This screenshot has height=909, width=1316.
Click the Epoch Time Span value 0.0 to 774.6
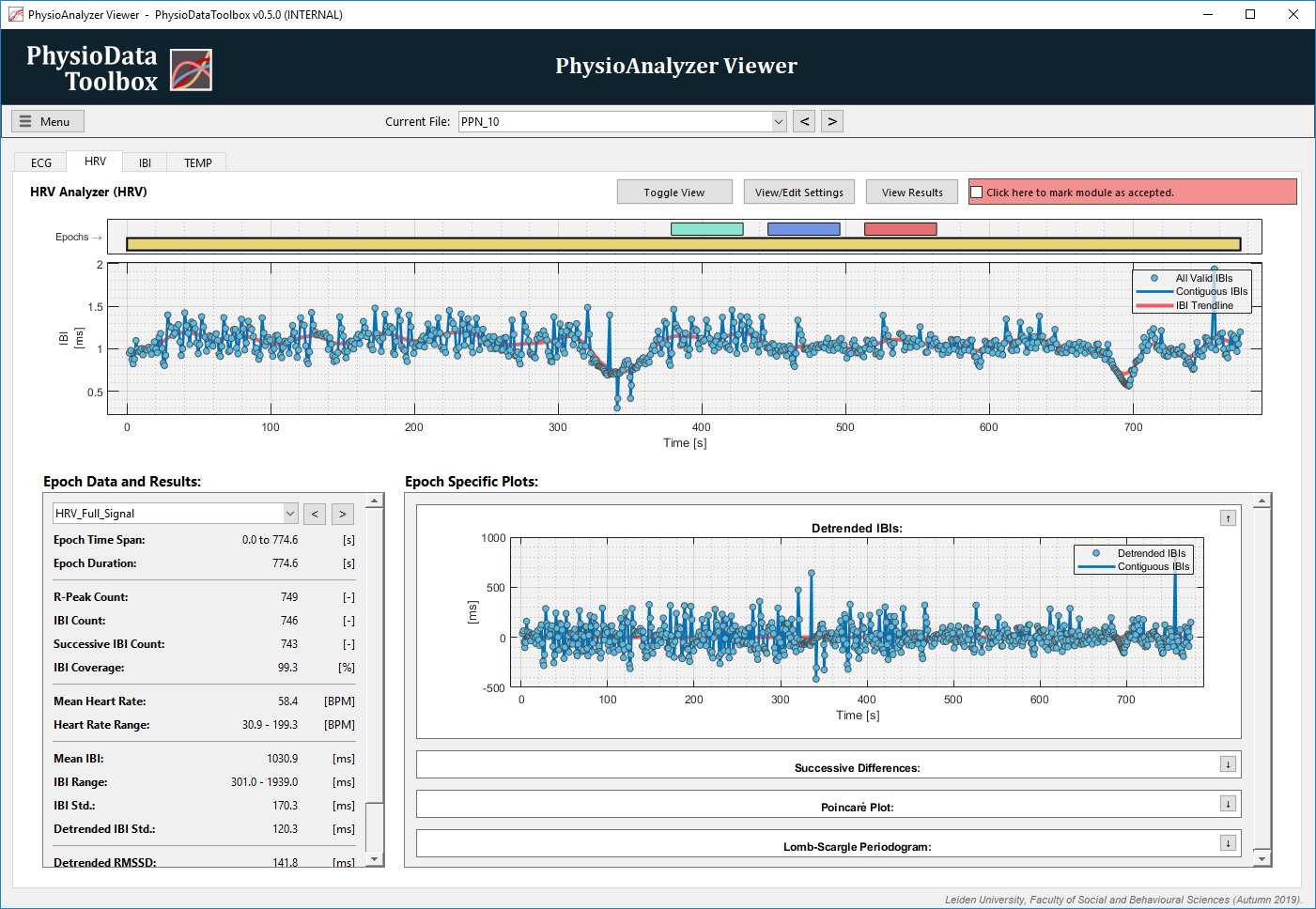(x=271, y=540)
